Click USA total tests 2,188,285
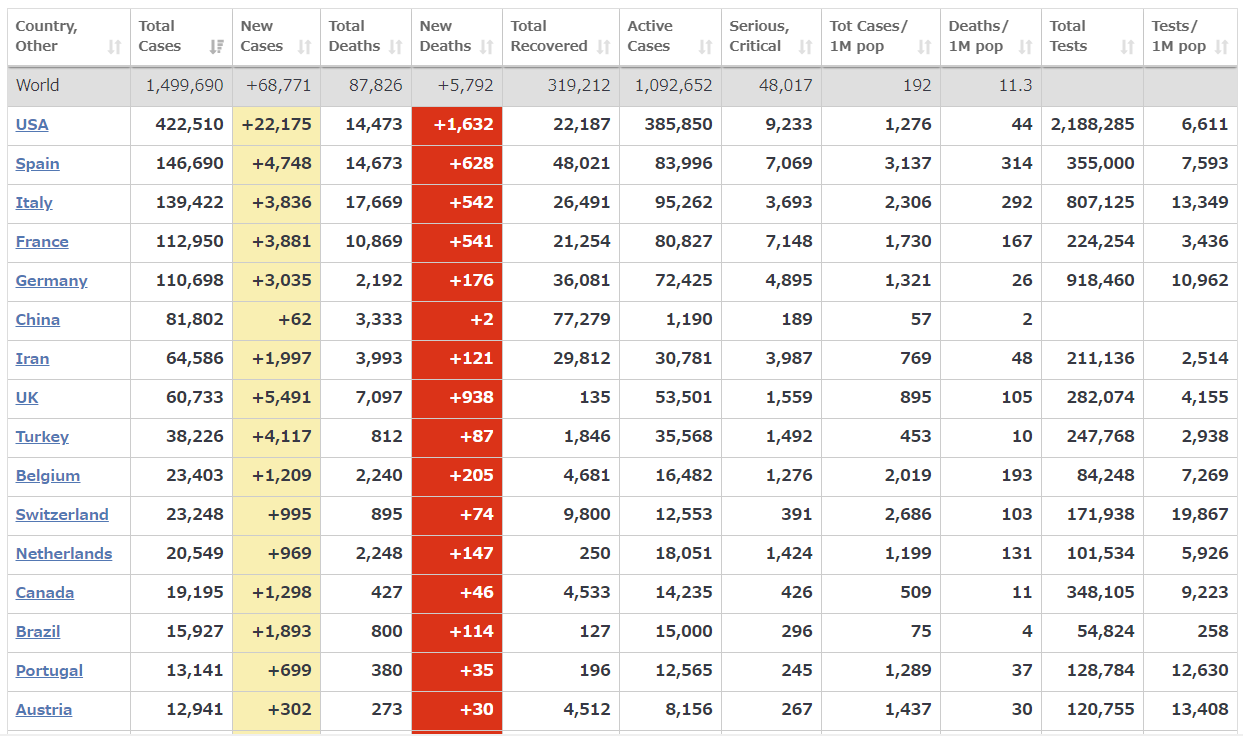The width and height of the screenshot is (1243, 736). tap(1093, 125)
